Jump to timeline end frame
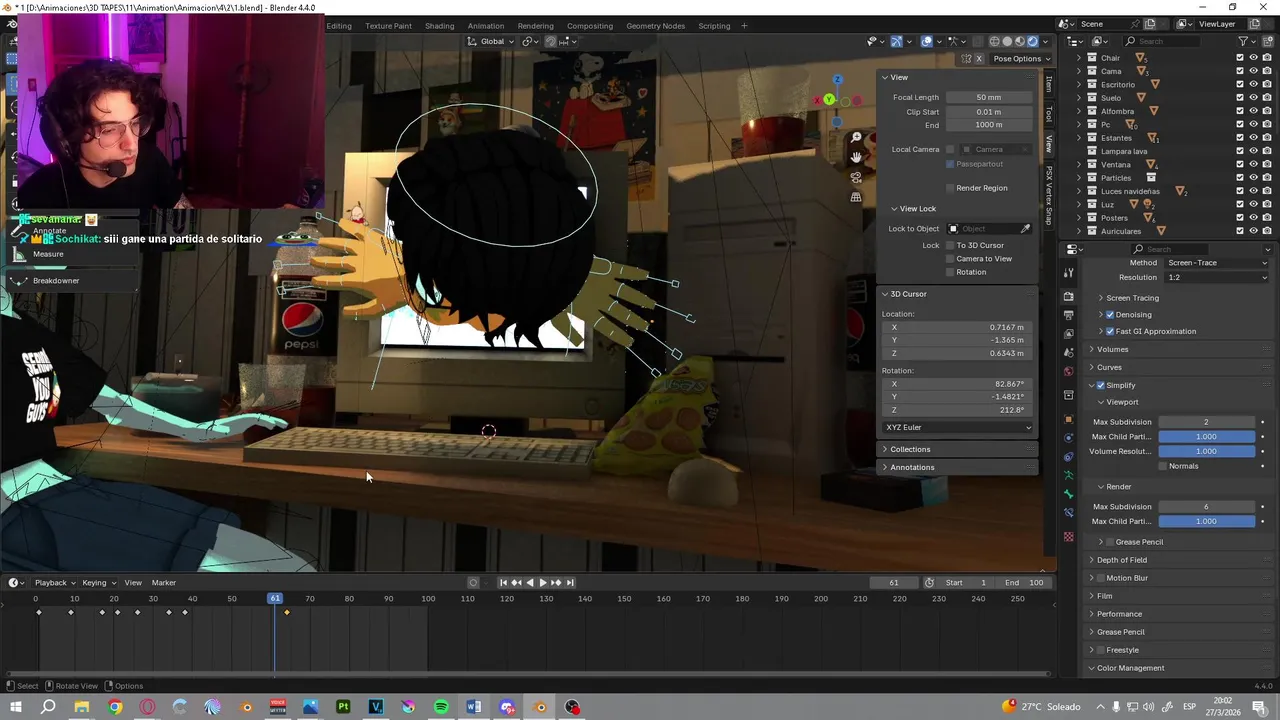Viewport: 1280px width, 720px height. point(570,583)
